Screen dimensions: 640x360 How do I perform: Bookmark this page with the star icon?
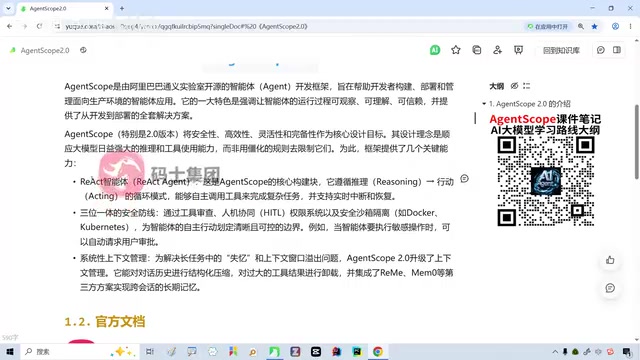click(x=595, y=27)
